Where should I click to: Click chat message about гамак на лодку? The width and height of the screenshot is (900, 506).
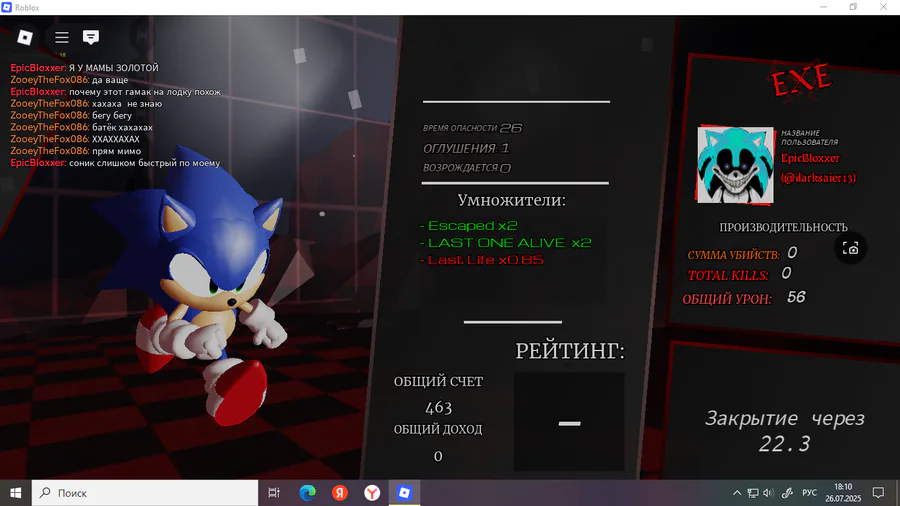115,92
